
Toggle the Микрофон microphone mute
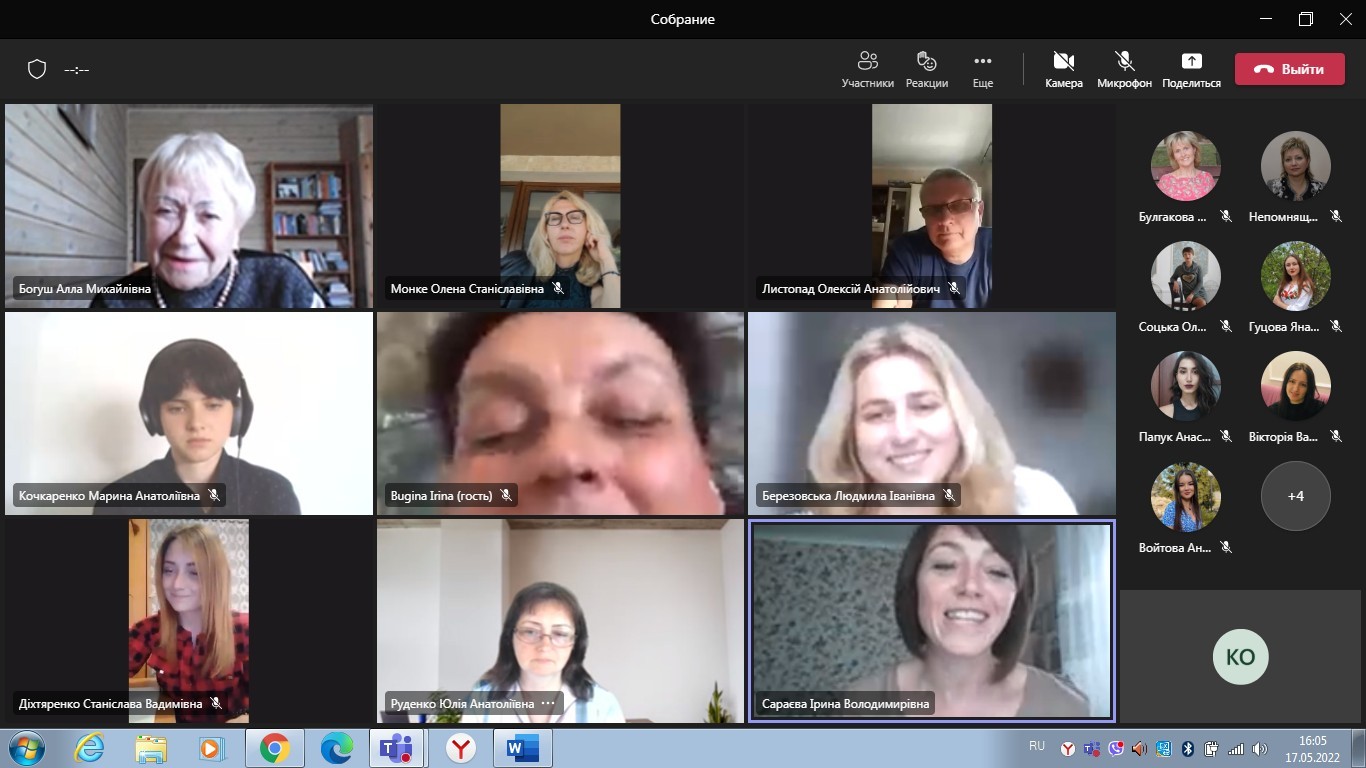[x=1124, y=70]
